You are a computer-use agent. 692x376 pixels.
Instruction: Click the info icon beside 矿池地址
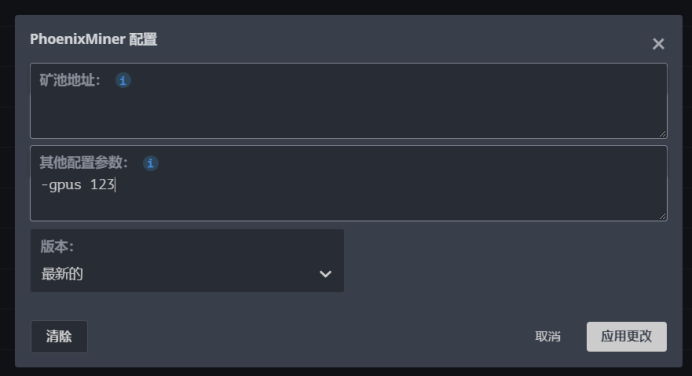click(x=123, y=80)
